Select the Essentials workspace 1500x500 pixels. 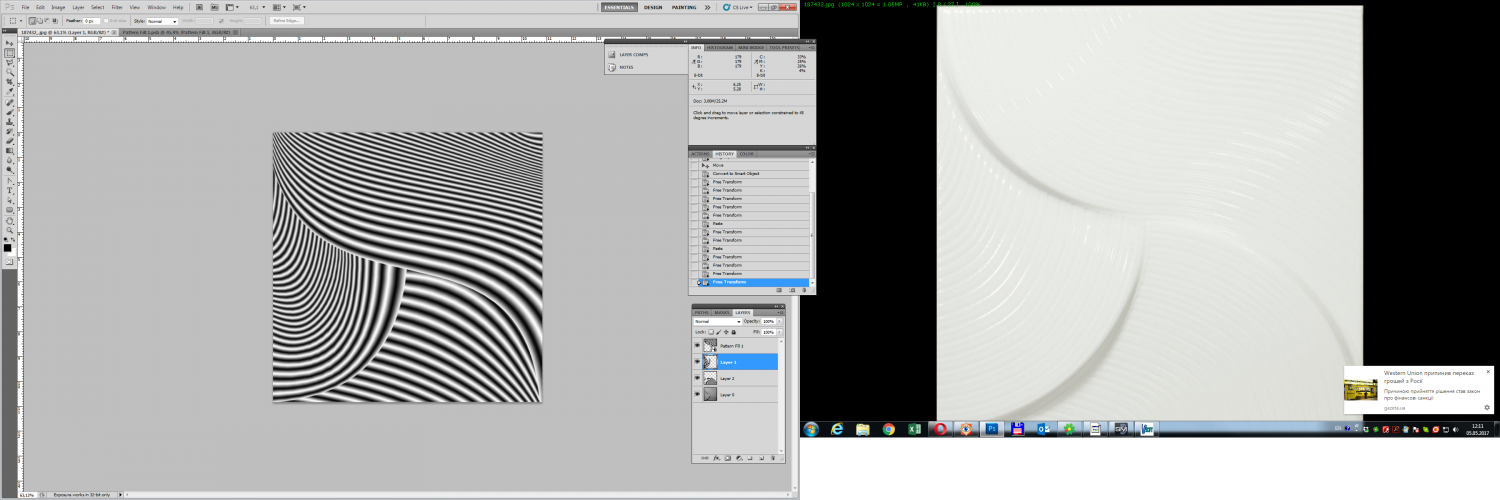(x=618, y=7)
